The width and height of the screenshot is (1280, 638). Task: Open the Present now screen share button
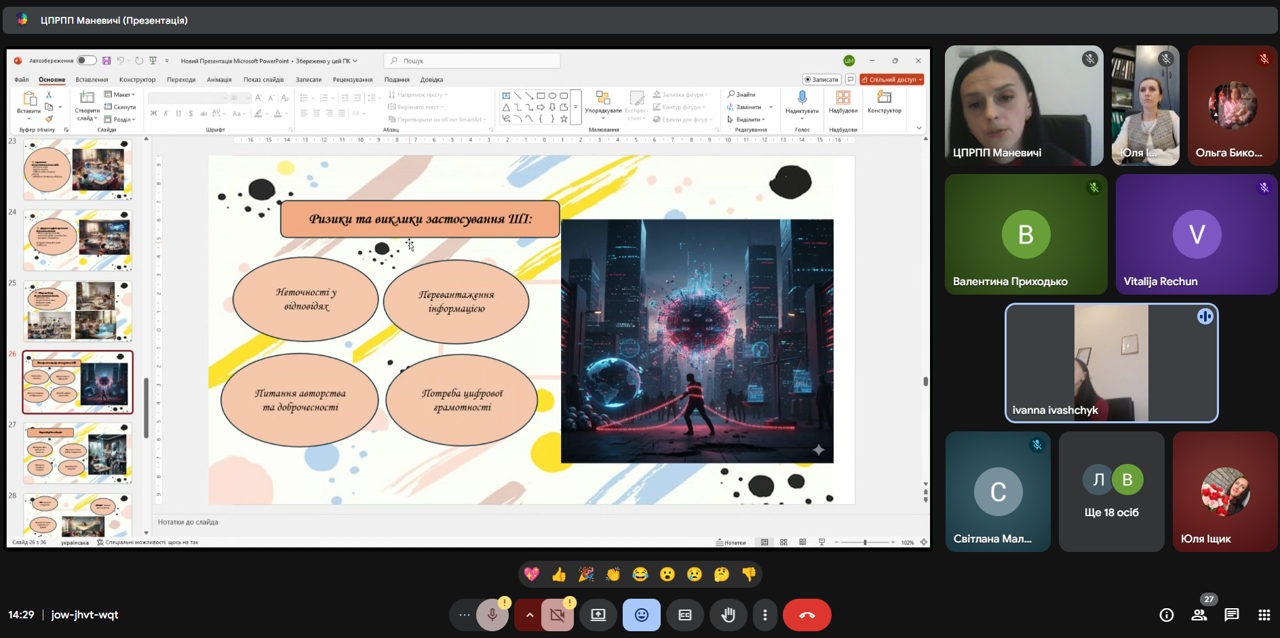coord(598,615)
